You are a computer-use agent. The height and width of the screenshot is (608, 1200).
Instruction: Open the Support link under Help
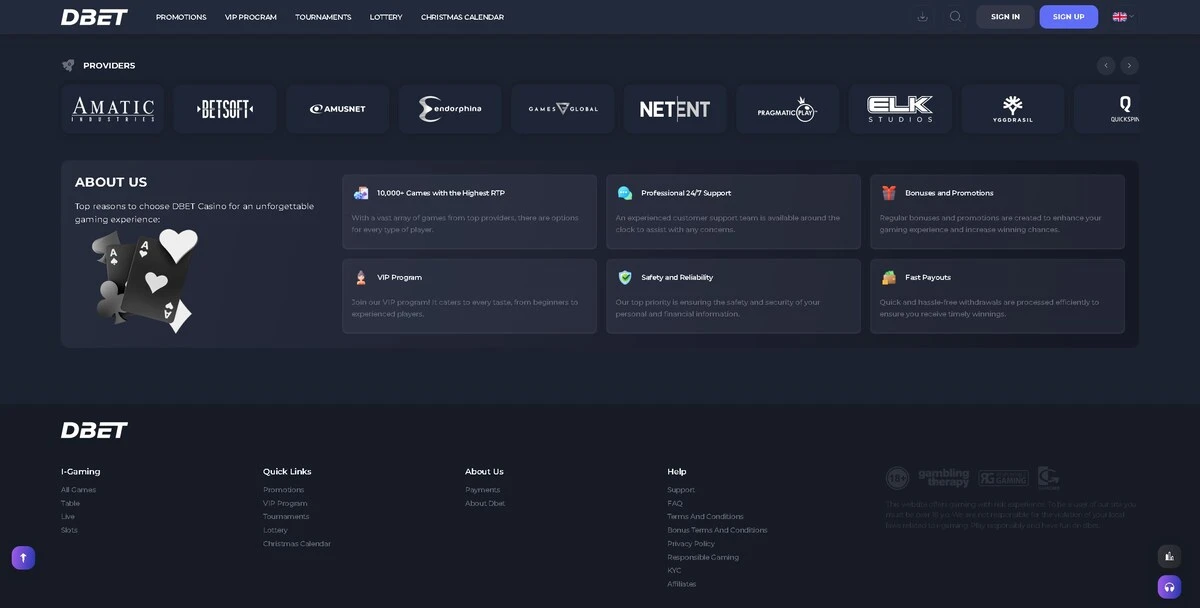click(x=681, y=490)
